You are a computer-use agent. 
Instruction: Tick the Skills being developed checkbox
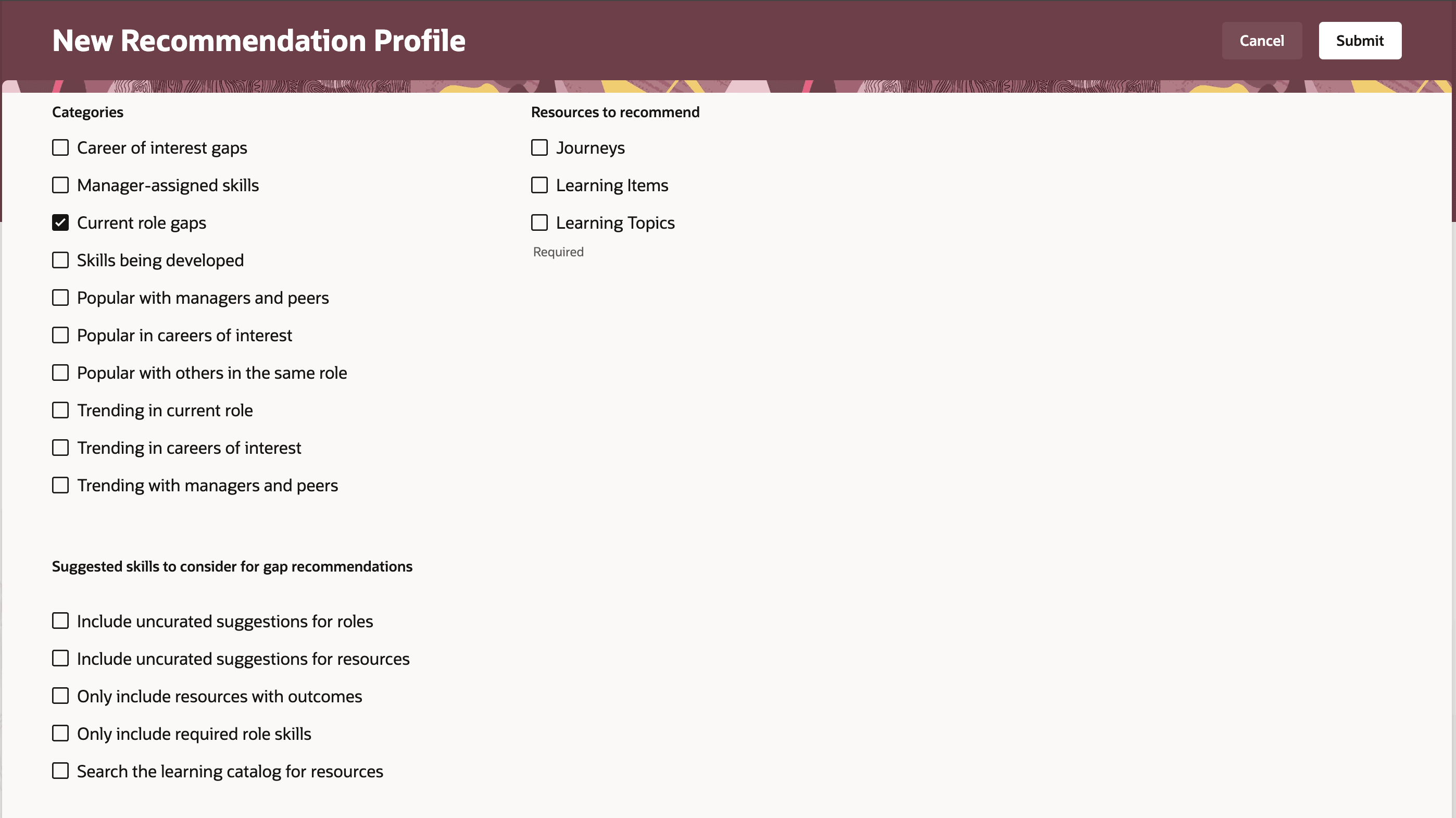tap(60, 260)
